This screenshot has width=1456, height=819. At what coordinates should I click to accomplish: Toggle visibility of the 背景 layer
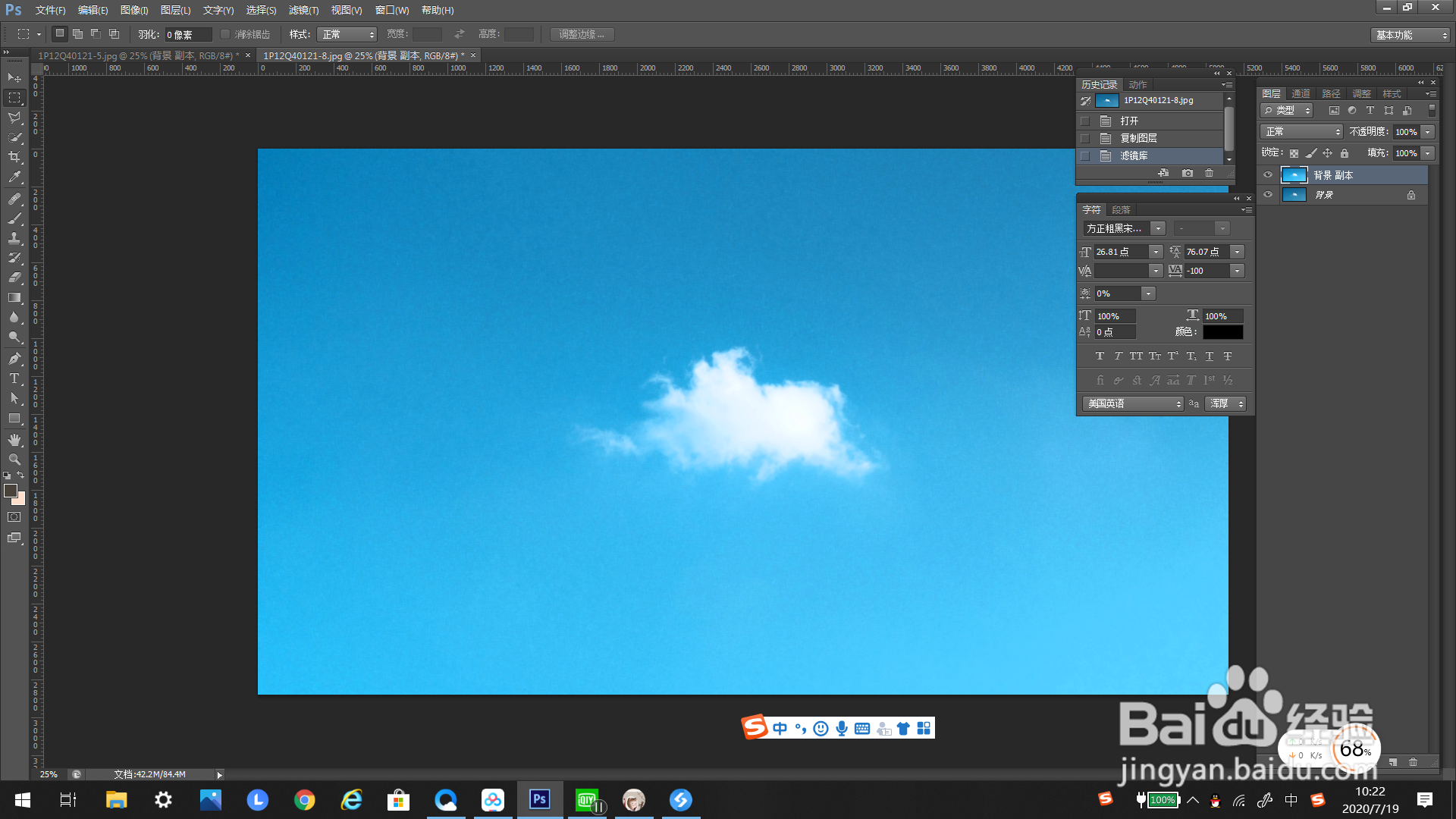tap(1268, 195)
